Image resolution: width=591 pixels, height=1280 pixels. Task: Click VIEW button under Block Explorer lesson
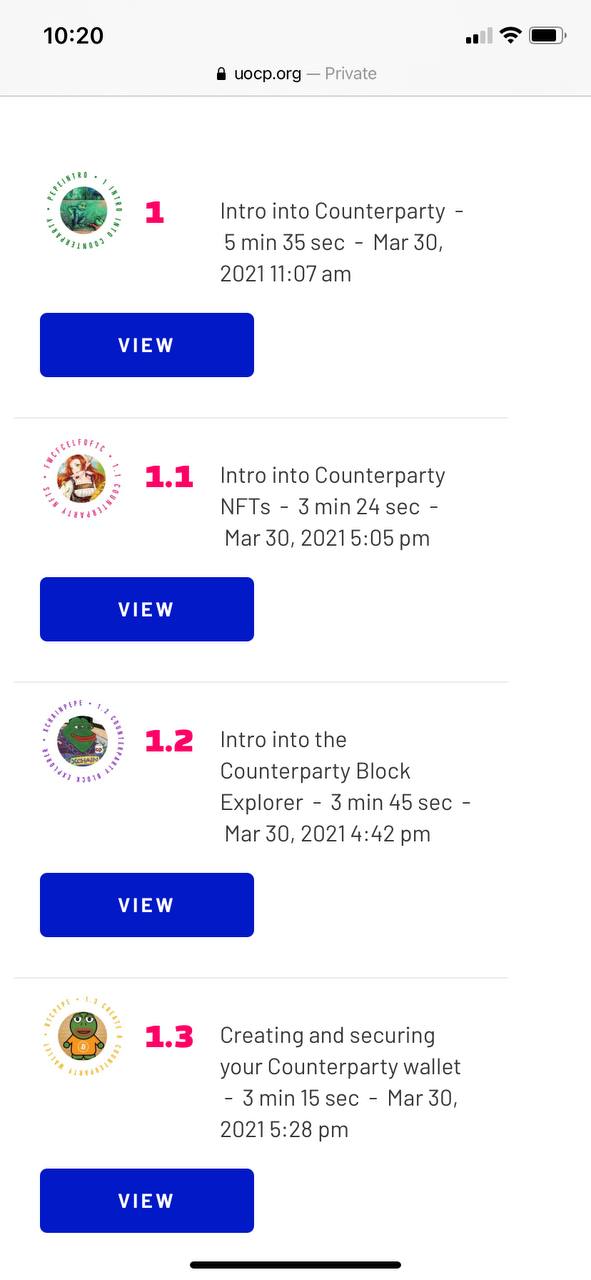[147, 905]
